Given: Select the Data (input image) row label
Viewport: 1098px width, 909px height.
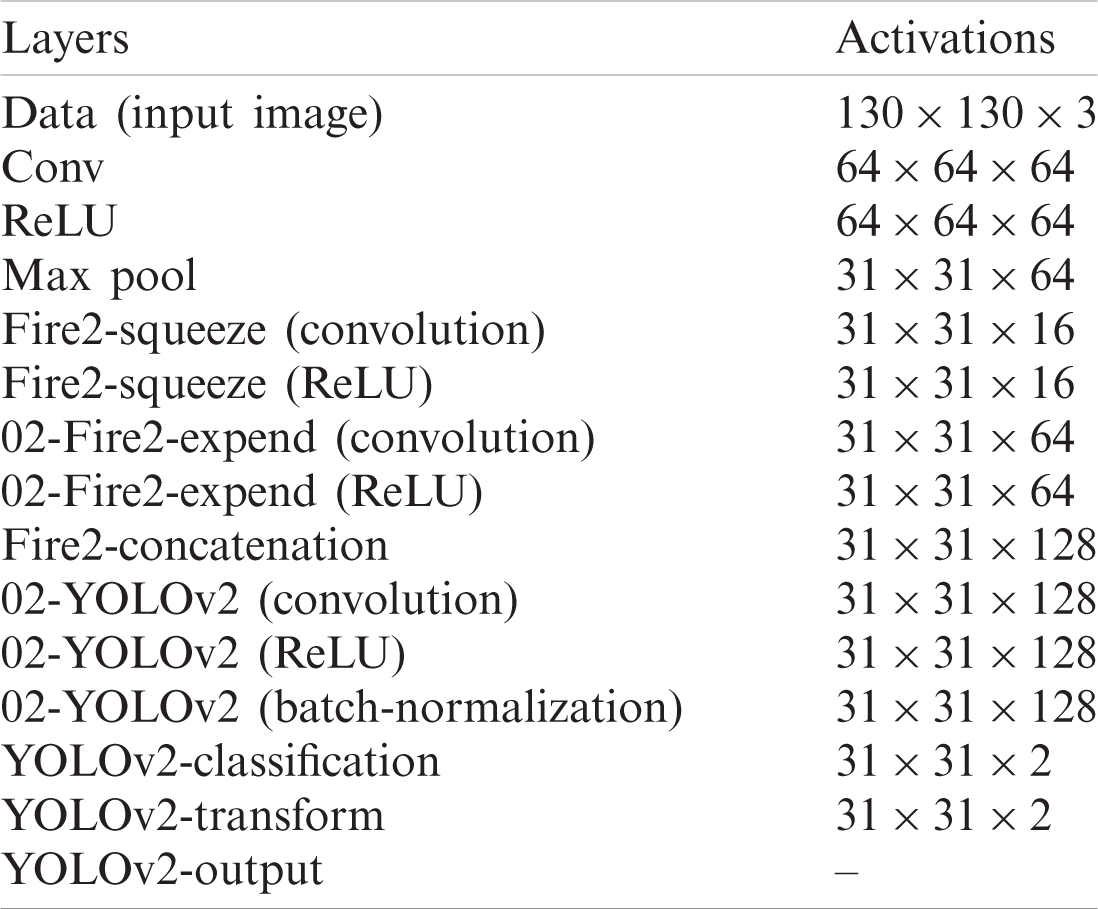Looking at the screenshot, I should tap(193, 115).
